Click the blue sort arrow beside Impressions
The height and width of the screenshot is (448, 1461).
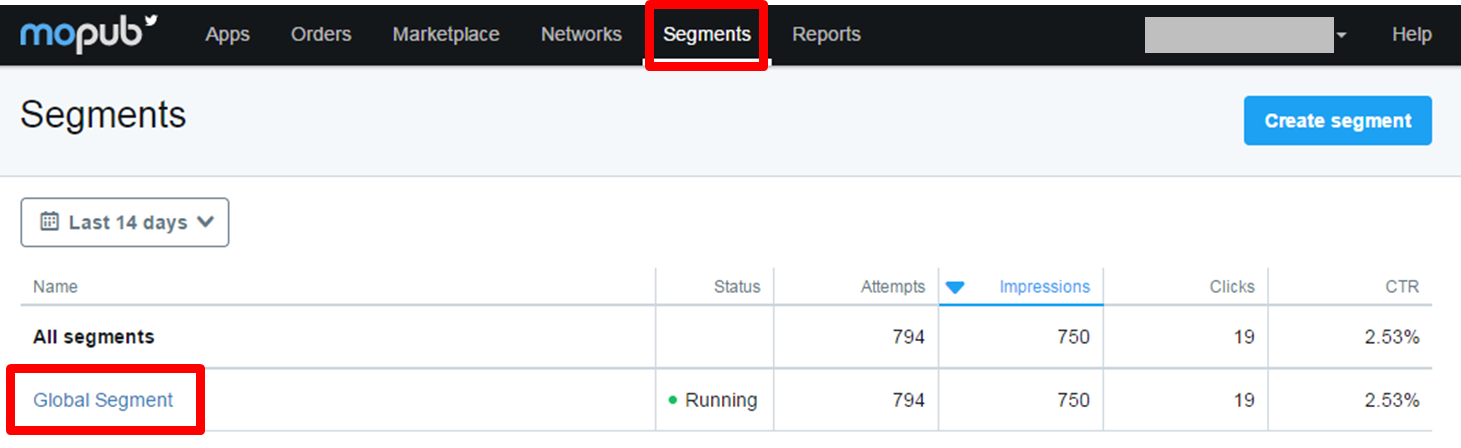pos(955,288)
